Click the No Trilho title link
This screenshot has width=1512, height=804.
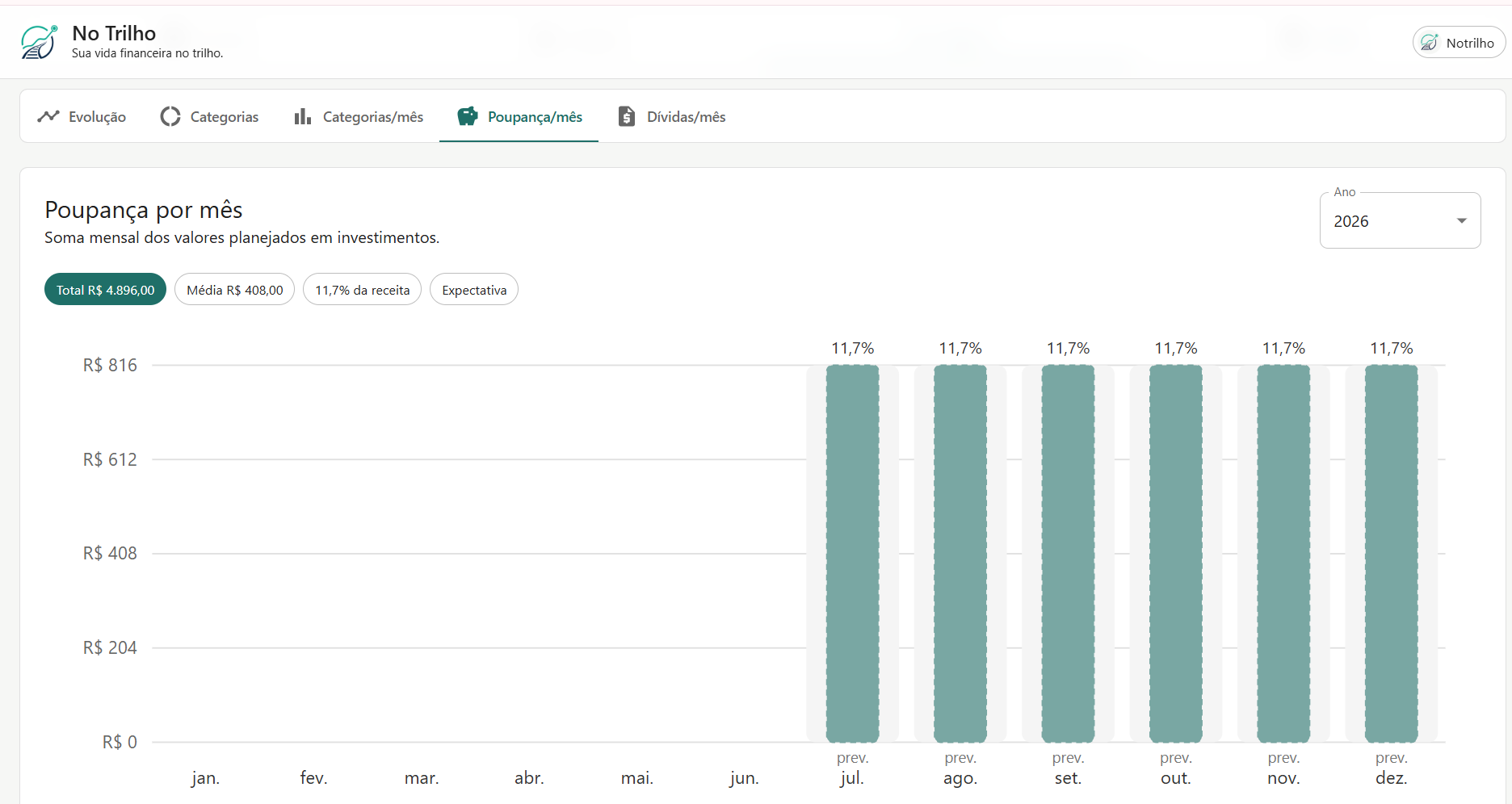pos(114,33)
